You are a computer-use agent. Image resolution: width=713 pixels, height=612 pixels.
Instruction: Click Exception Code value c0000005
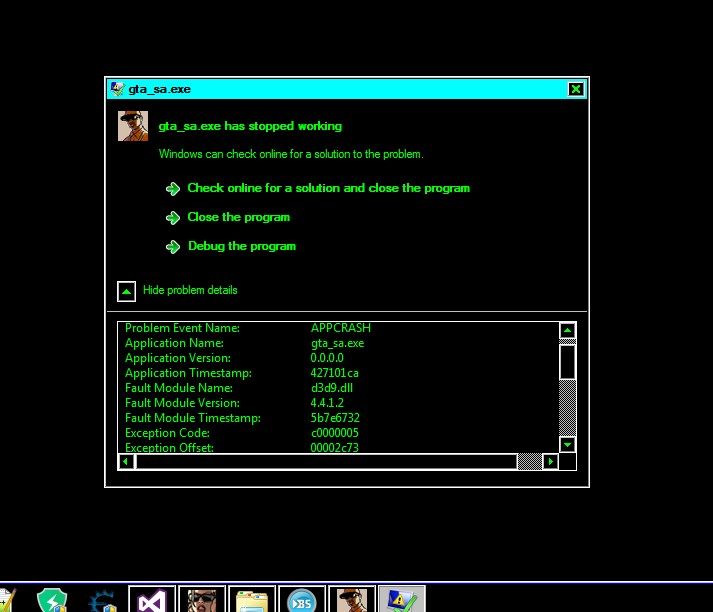[335, 433]
